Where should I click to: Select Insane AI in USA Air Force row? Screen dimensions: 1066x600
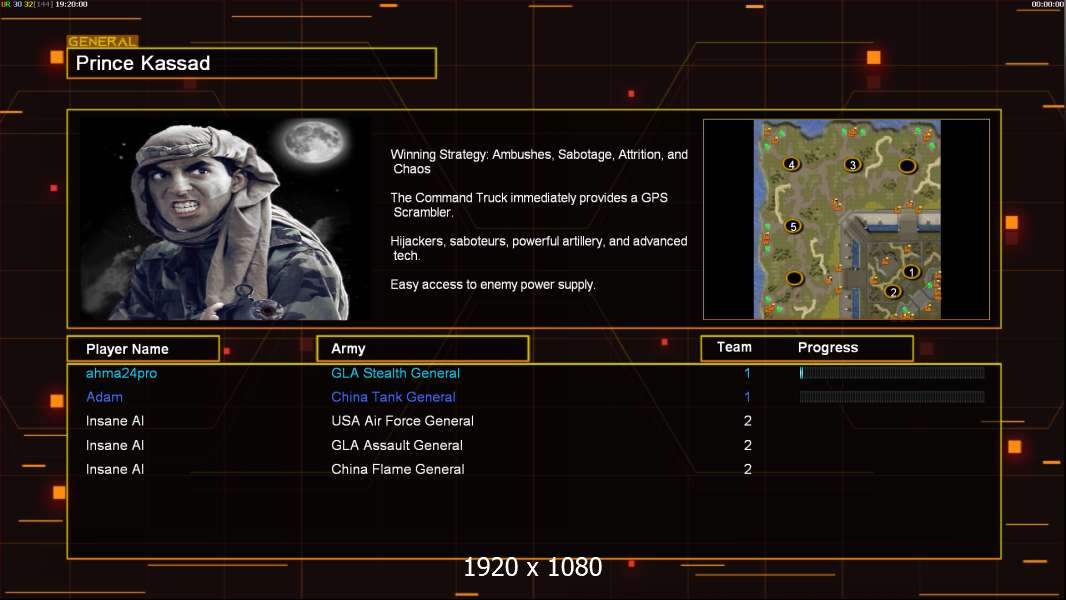115,421
